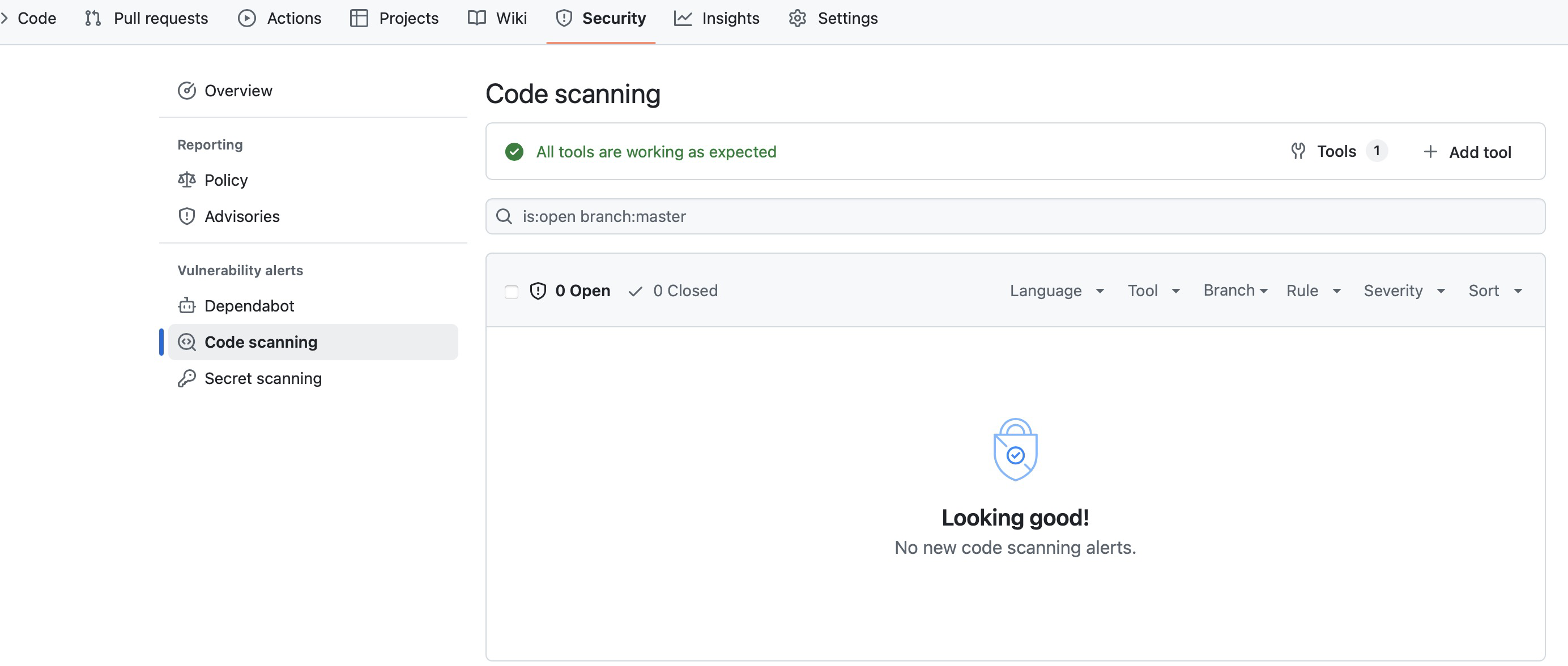
Task: Click All tools are working as expected
Action: pyautogui.click(x=656, y=152)
